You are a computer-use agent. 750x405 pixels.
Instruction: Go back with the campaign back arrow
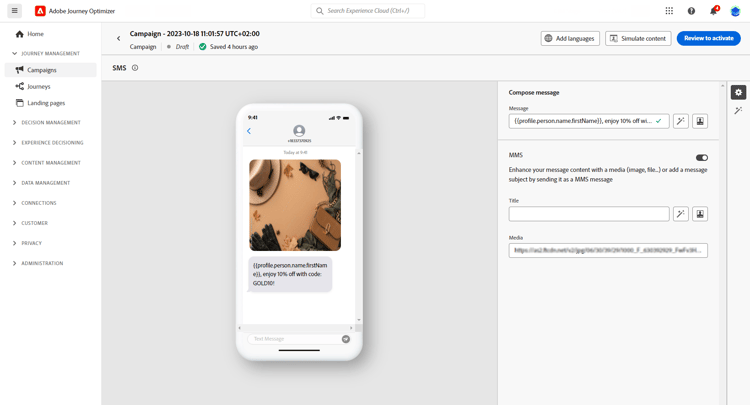(119, 38)
